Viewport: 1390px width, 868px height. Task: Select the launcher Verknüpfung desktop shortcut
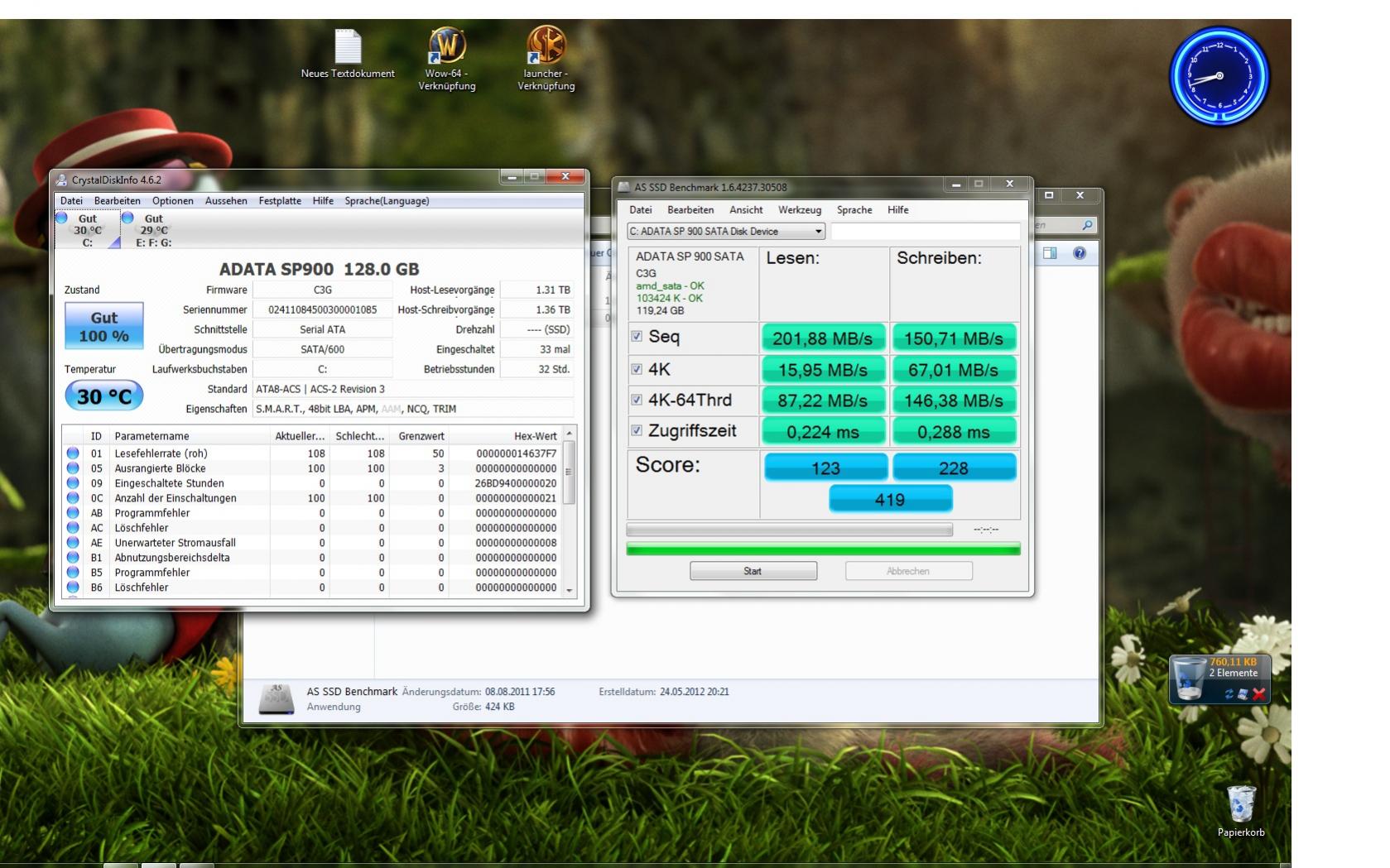click(x=546, y=59)
